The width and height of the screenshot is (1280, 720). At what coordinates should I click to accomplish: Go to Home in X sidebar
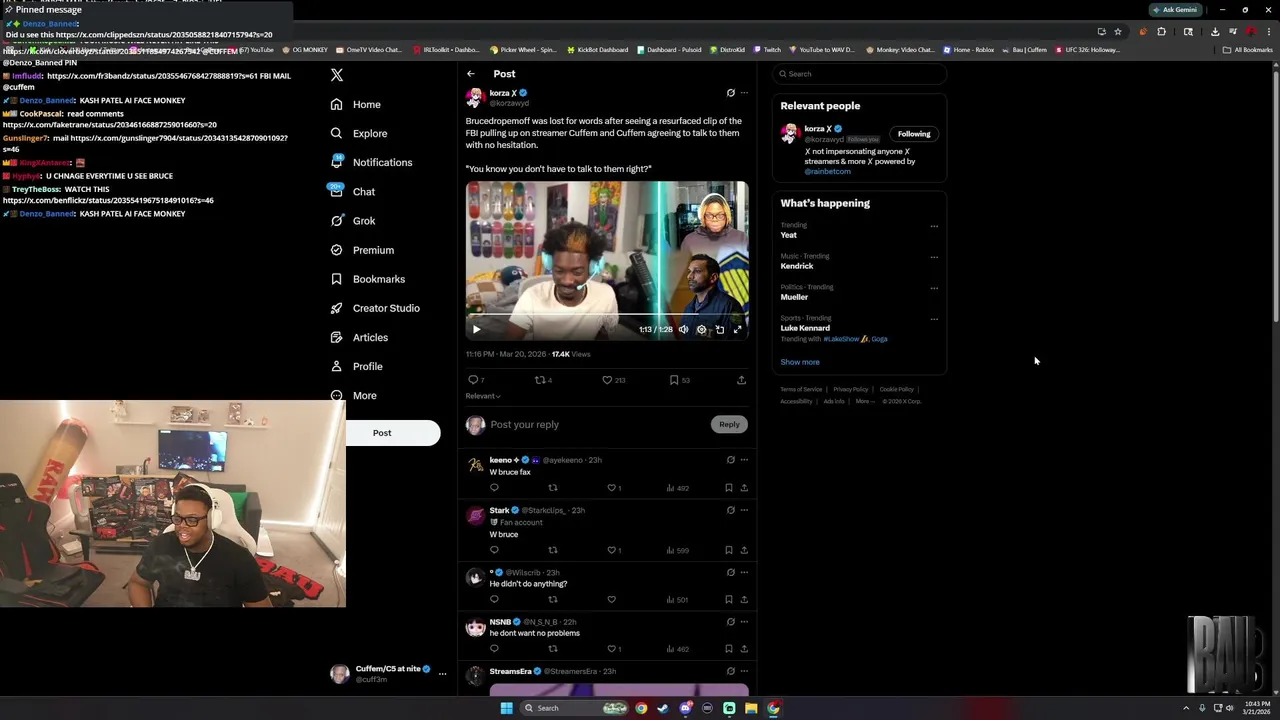click(356, 104)
